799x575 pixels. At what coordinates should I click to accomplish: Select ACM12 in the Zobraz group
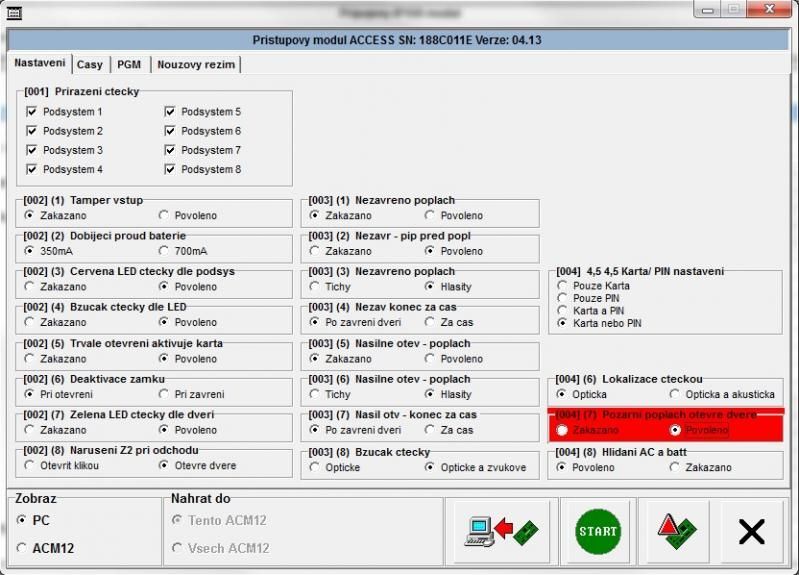23,548
